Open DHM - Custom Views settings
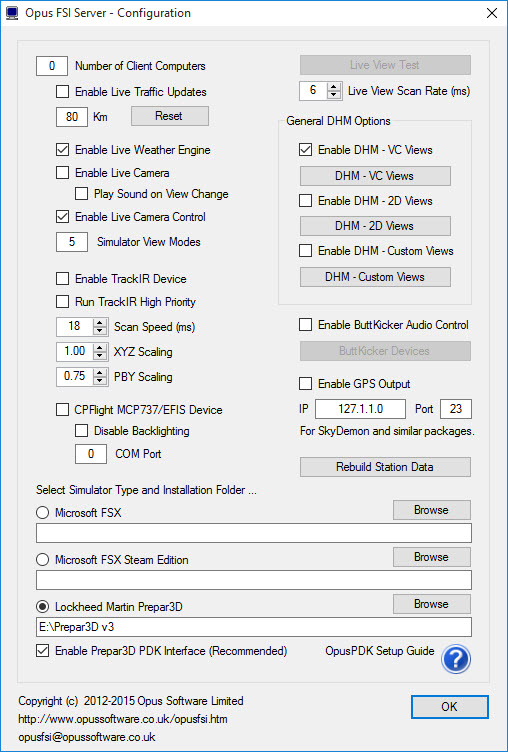 click(x=375, y=277)
